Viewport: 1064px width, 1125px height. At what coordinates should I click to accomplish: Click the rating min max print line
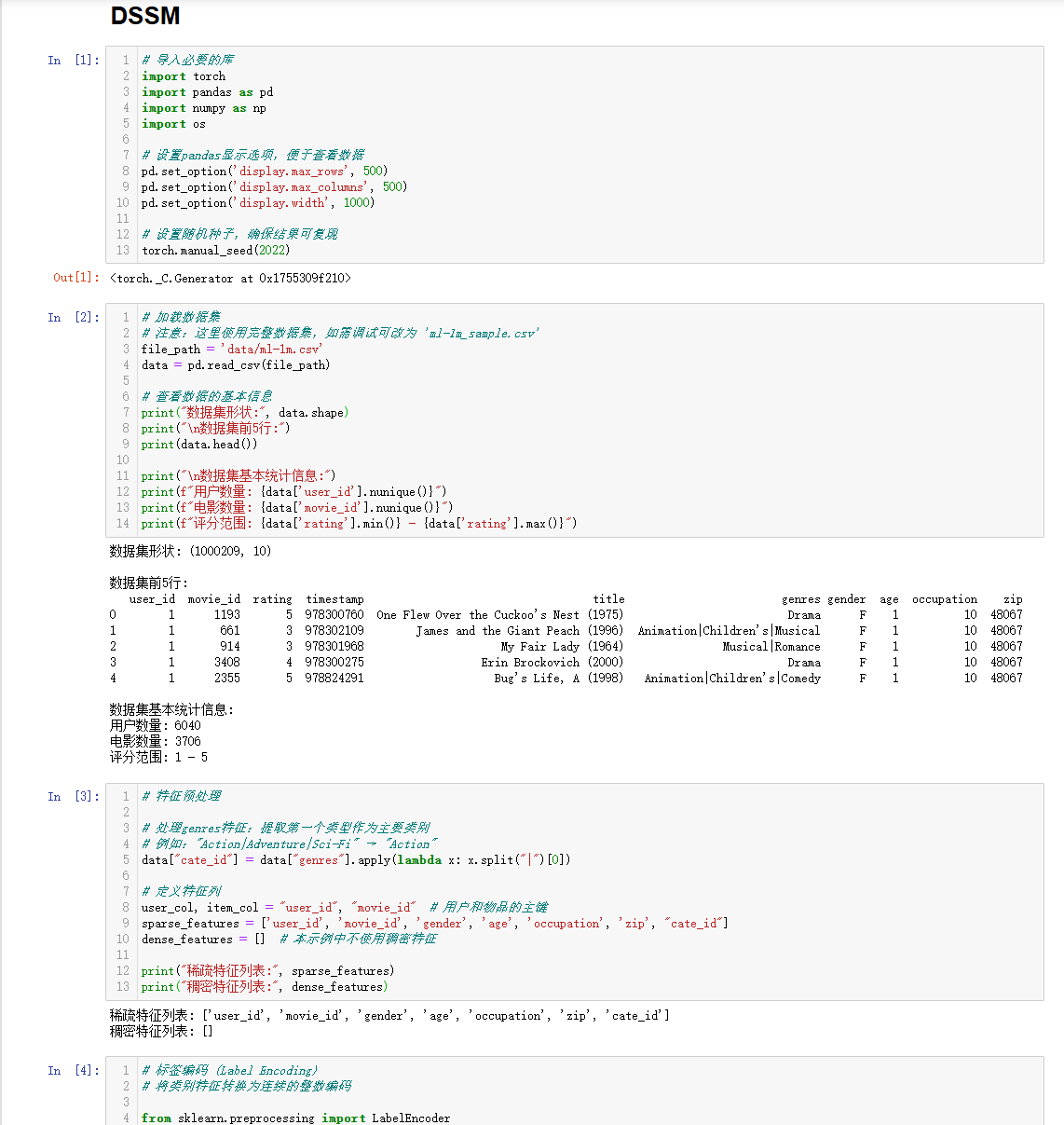point(360,524)
